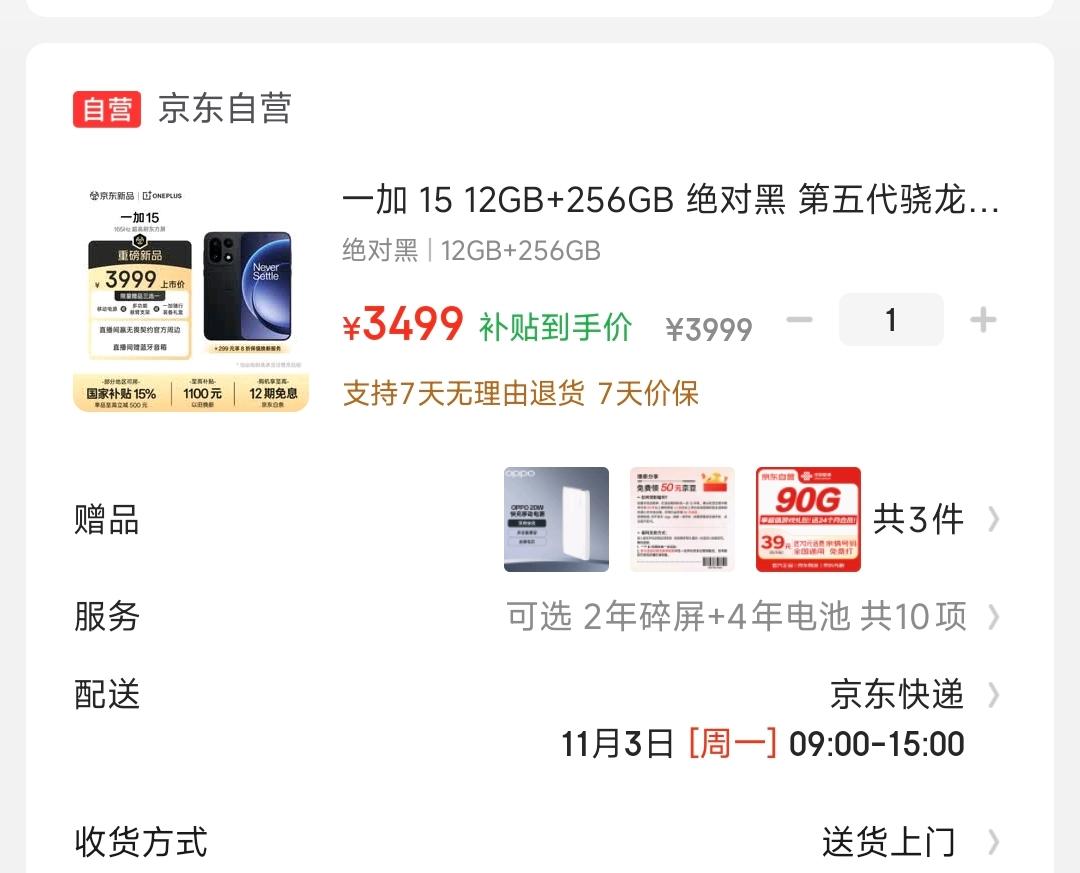This screenshot has width=1080, height=873.
Task: Open the 京东自营 store name
Action: pos(225,109)
